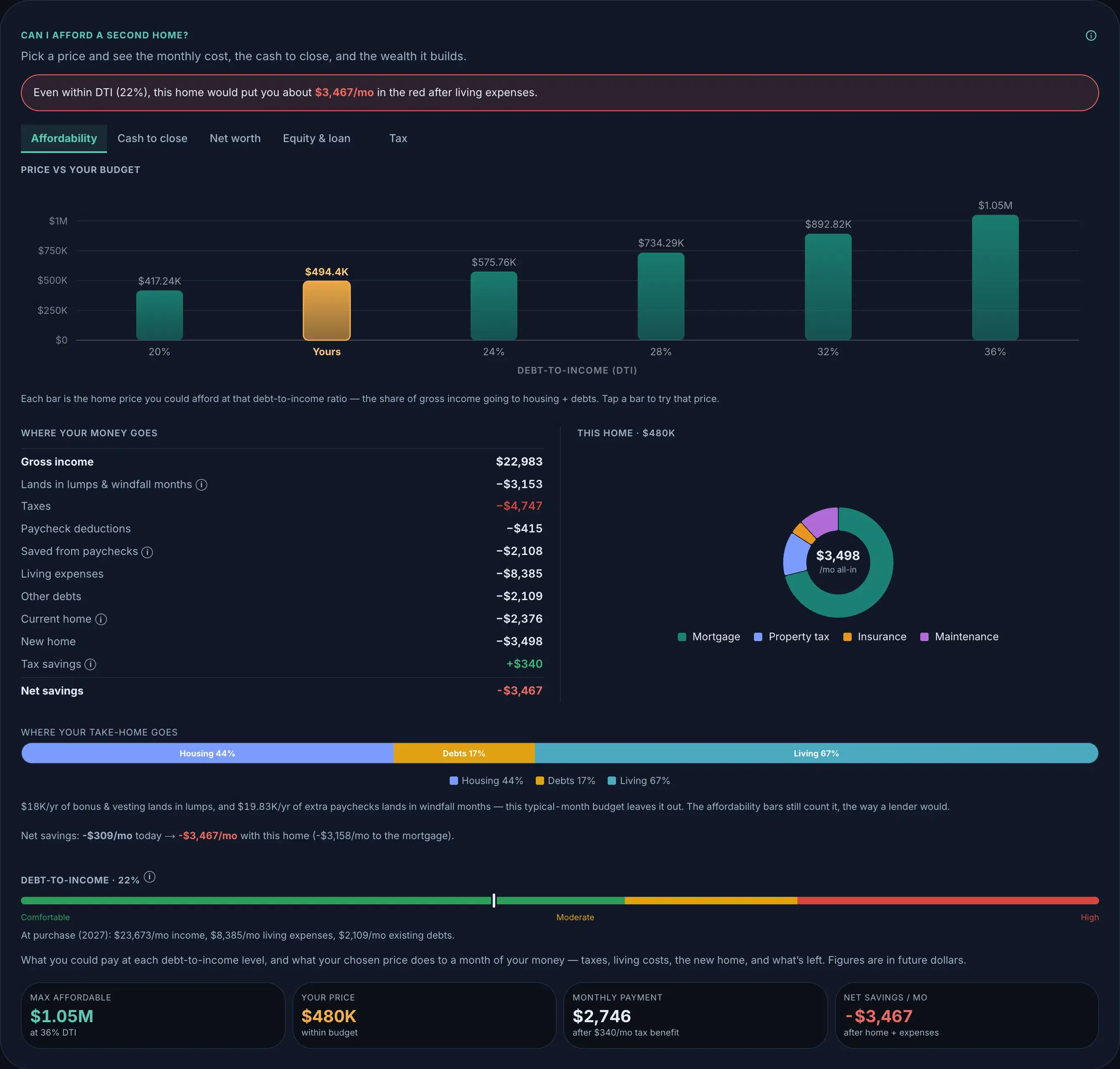
Task: Click the Max Affordable $1.05M card
Action: 153,1015
